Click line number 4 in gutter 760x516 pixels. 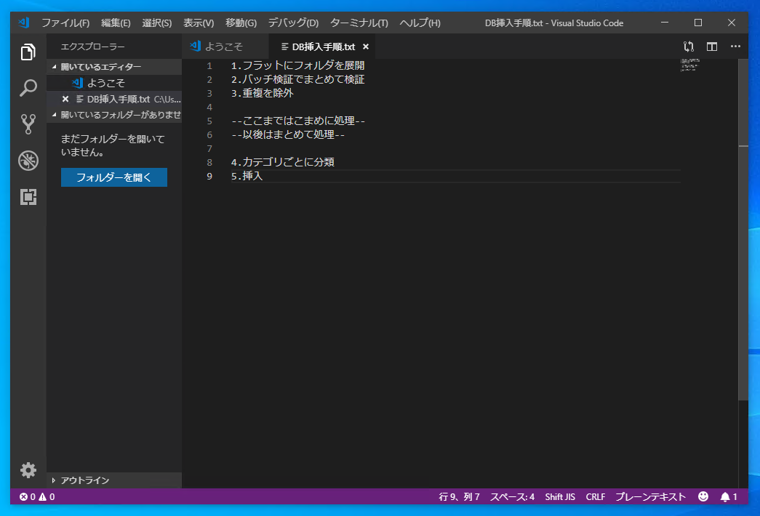pyautogui.click(x=209, y=107)
